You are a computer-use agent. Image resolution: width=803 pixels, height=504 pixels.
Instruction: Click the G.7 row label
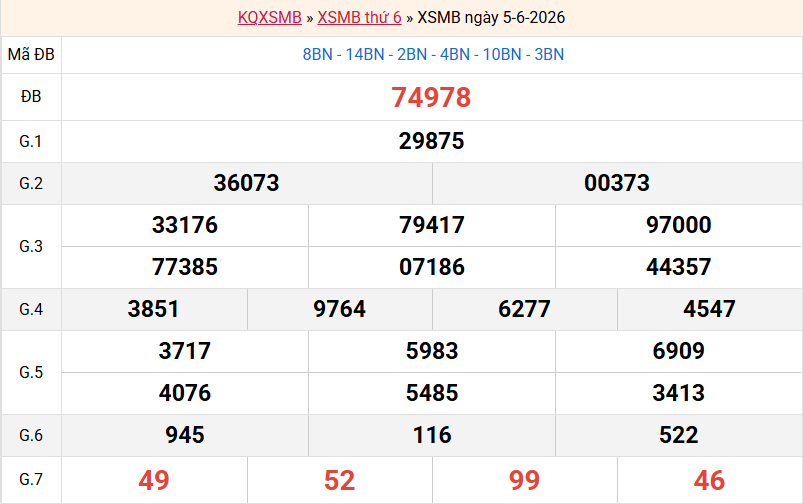pos(31,479)
